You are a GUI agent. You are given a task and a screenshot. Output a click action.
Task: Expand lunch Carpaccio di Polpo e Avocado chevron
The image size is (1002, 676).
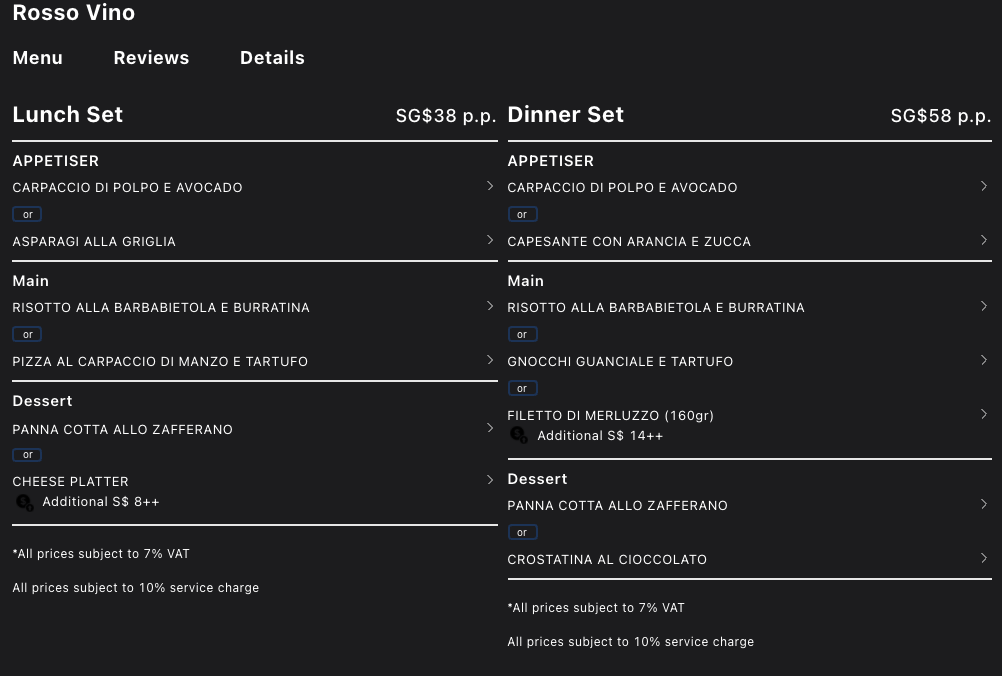coord(489,186)
